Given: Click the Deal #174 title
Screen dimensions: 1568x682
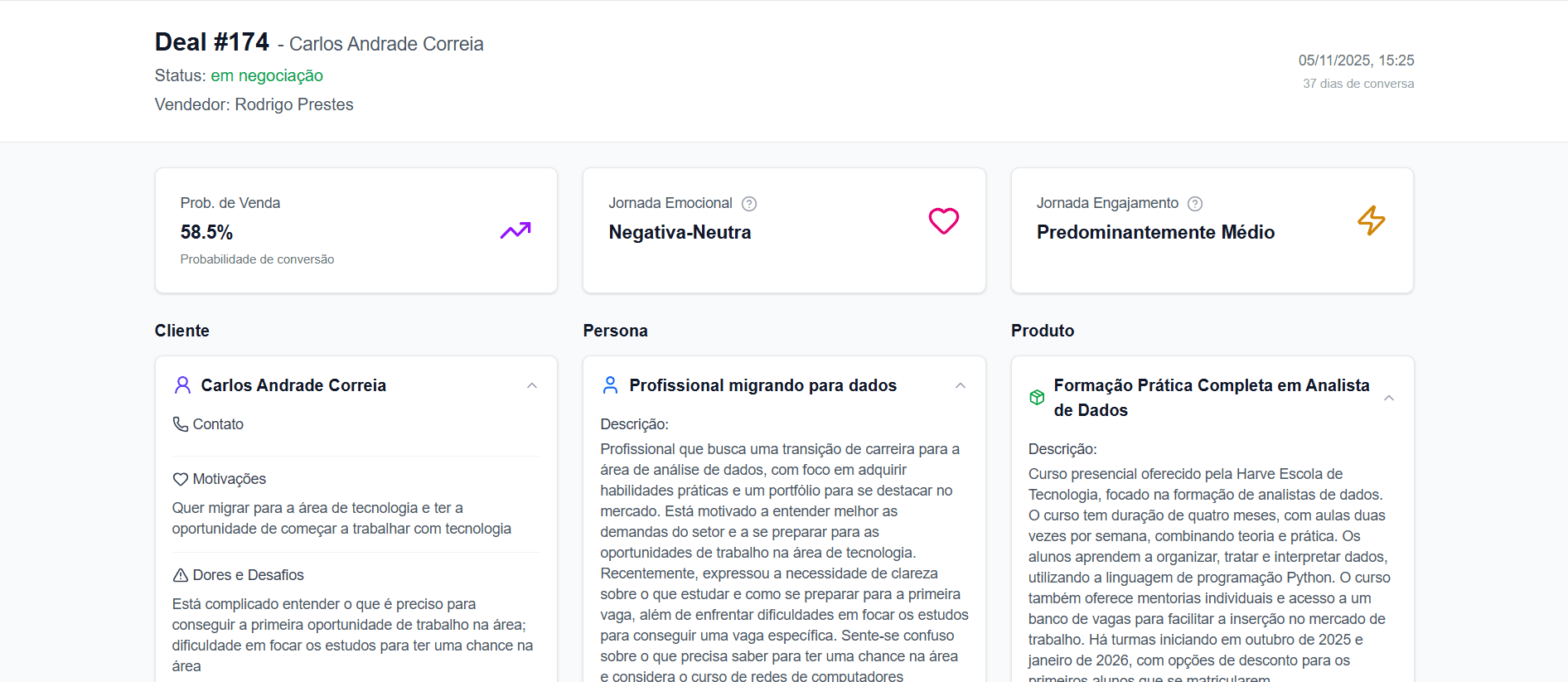Looking at the screenshot, I should tap(211, 41).
